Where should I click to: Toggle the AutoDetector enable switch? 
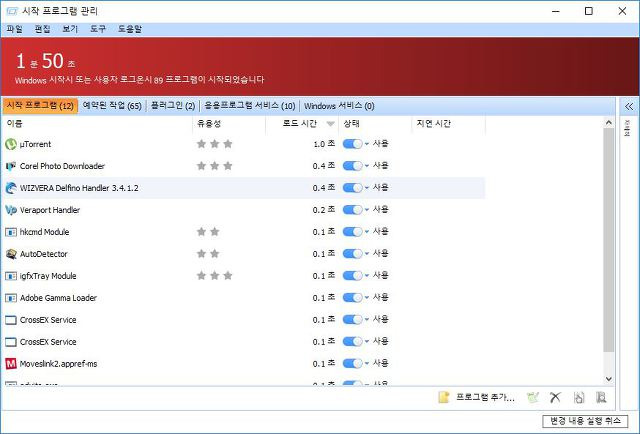coord(352,254)
